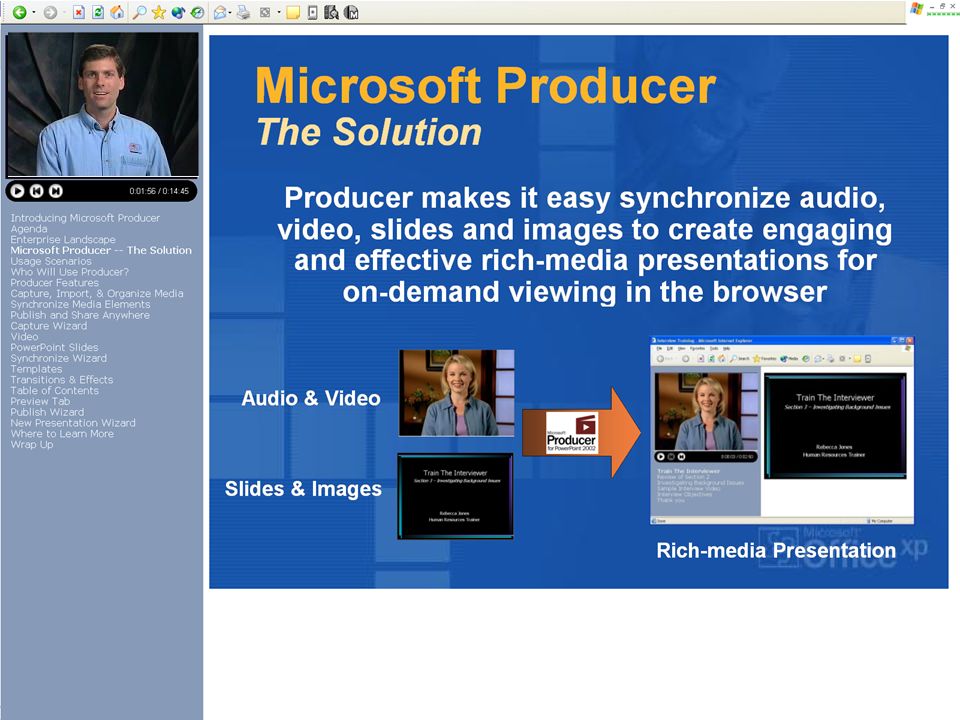Go to Who Will Use Producer?

coord(70,272)
